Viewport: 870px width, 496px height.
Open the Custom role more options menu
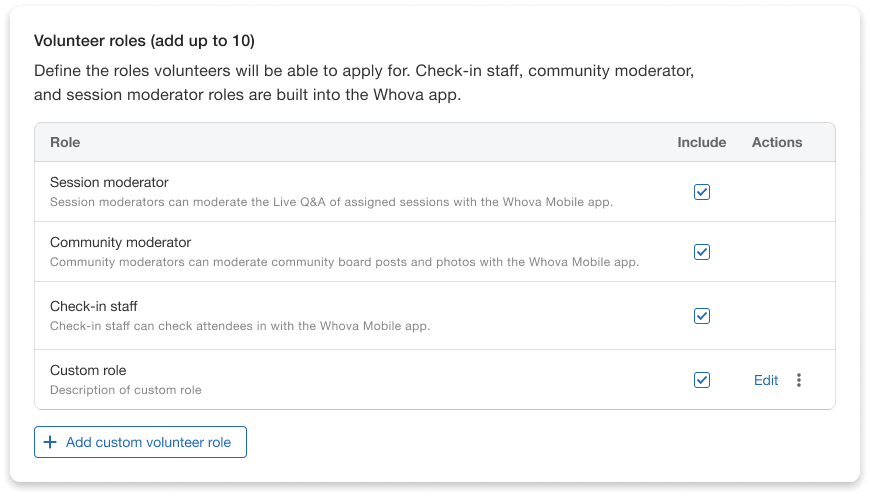tap(798, 380)
